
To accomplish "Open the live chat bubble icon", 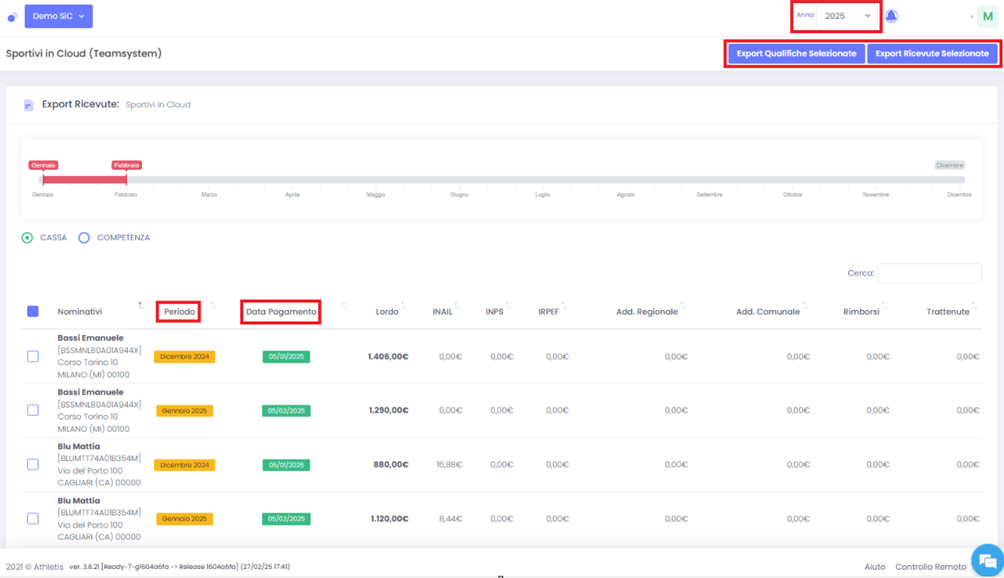I will tap(987, 561).
